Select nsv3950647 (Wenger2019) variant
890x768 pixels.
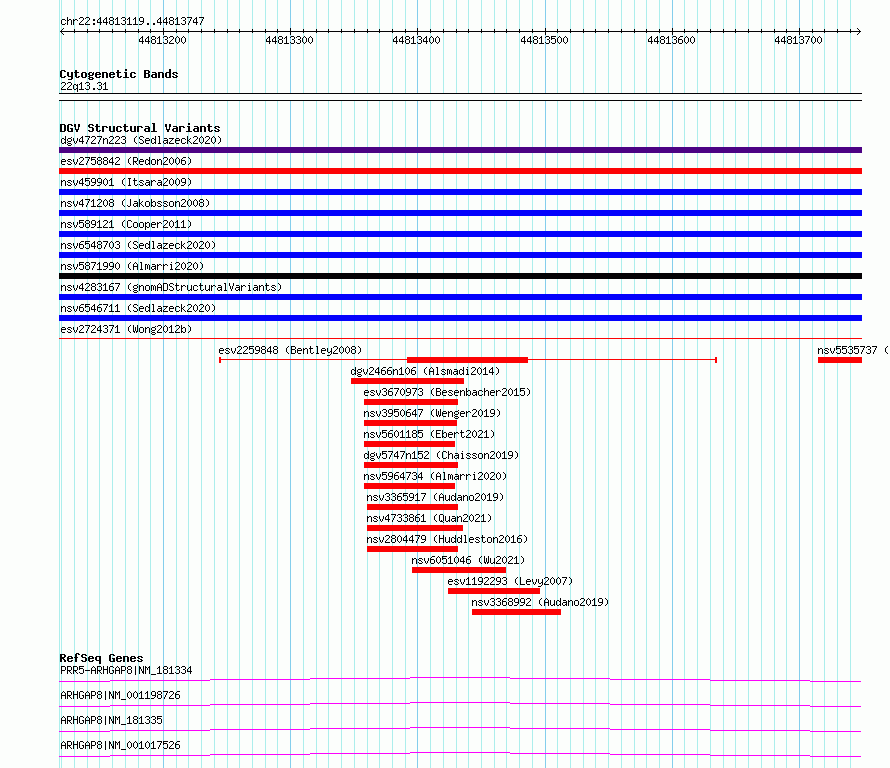[432, 413]
